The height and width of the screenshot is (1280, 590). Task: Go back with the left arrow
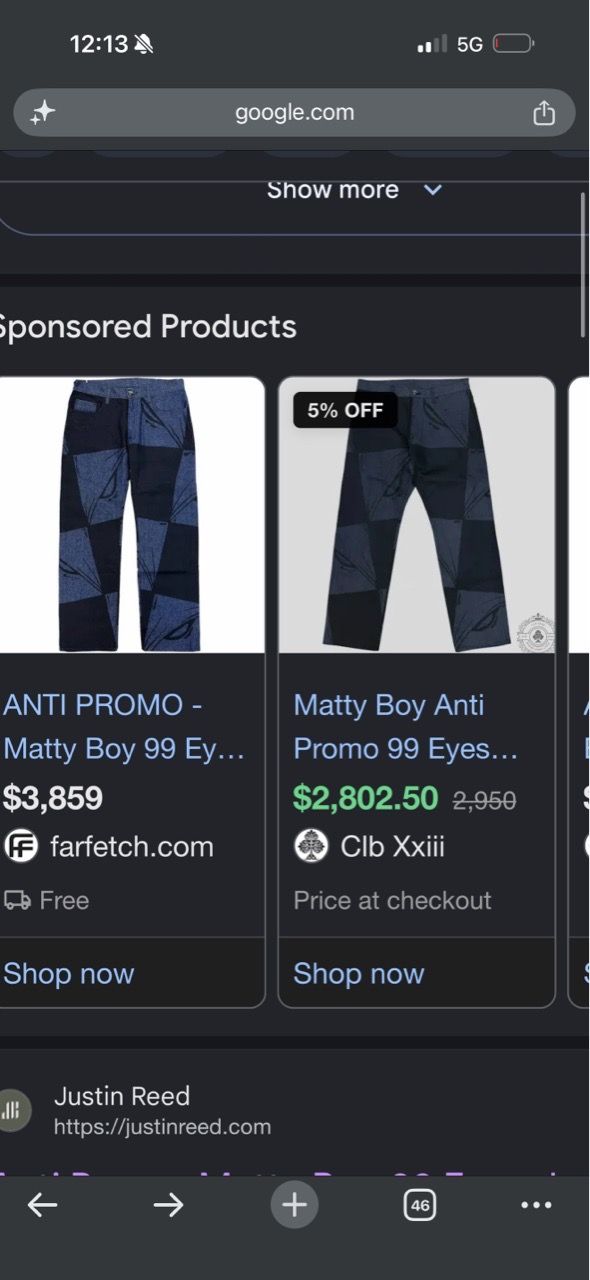click(42, 1205)
